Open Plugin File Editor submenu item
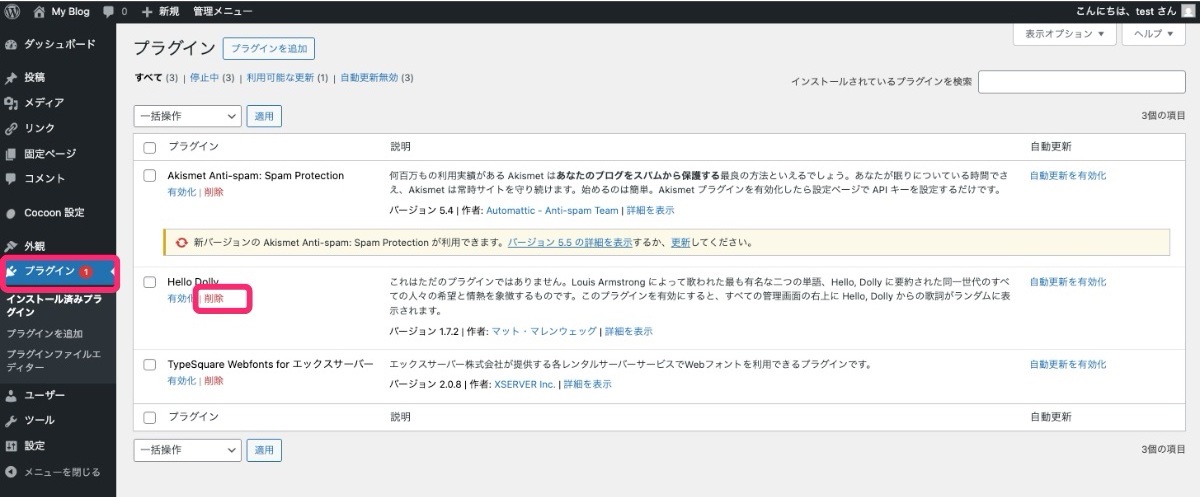The width and height of the screenshot is (1200, 497). (x=54, y=361)
